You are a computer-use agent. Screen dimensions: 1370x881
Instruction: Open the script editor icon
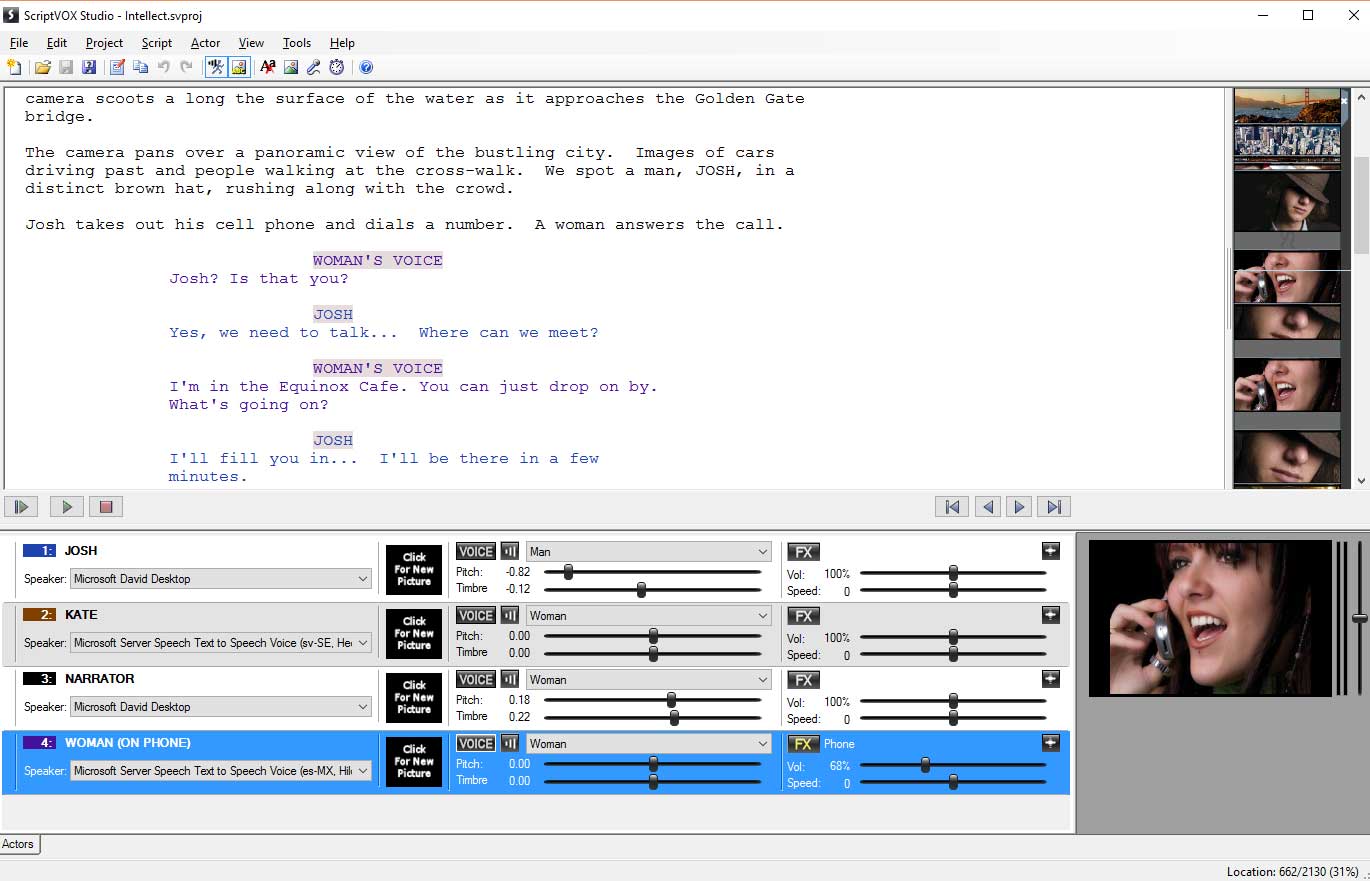point(115,67)
